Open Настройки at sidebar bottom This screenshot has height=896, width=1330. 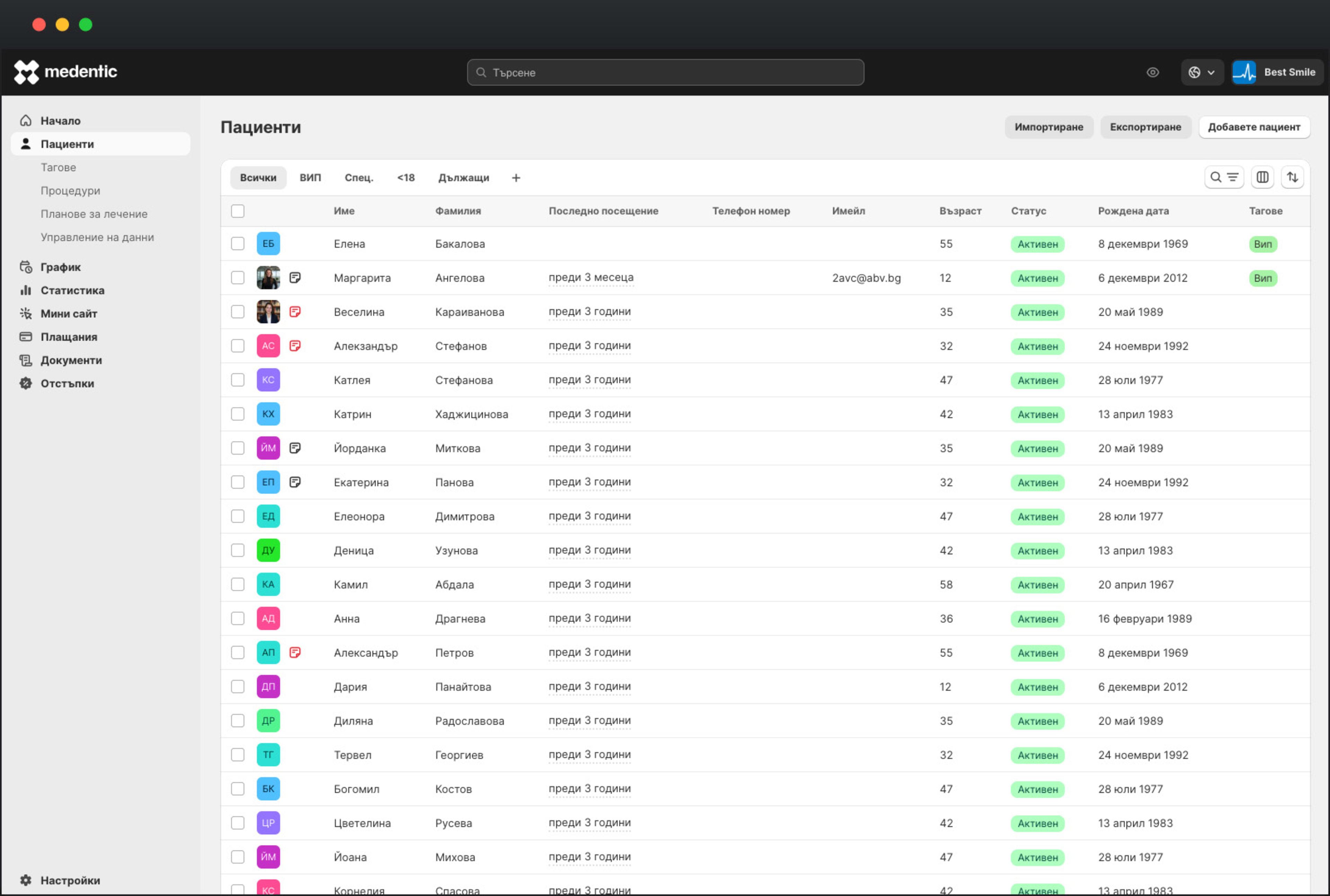click(70, 880)
